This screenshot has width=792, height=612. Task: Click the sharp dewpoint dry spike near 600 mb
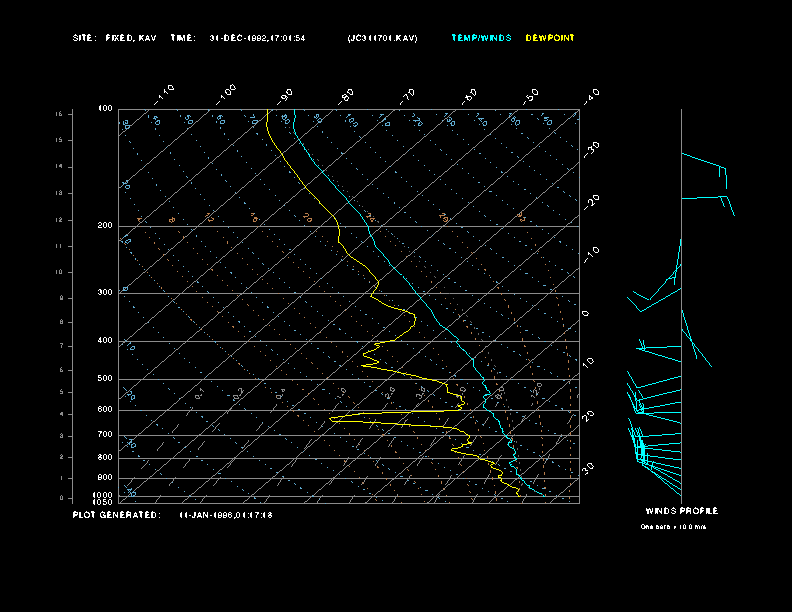(x=333, y=419)
